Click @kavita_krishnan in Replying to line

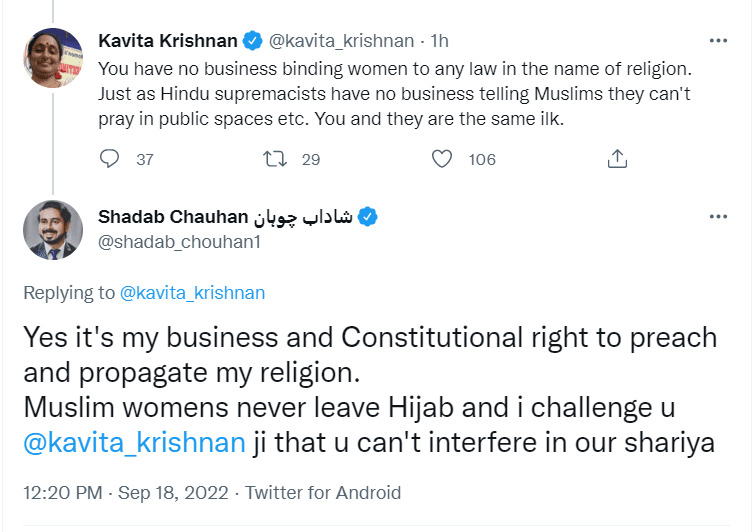[x=192, y=293]
